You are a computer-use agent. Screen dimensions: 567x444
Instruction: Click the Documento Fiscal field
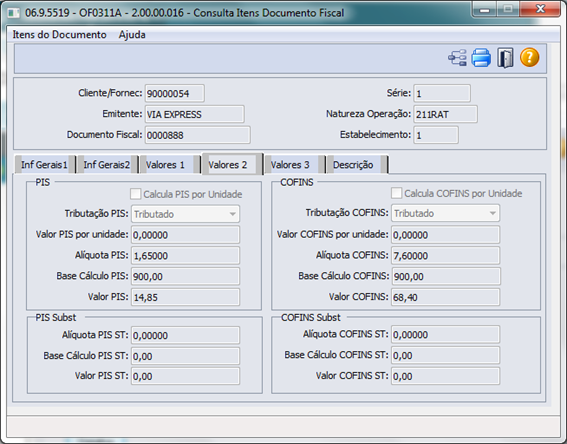[x=197, y=135]
